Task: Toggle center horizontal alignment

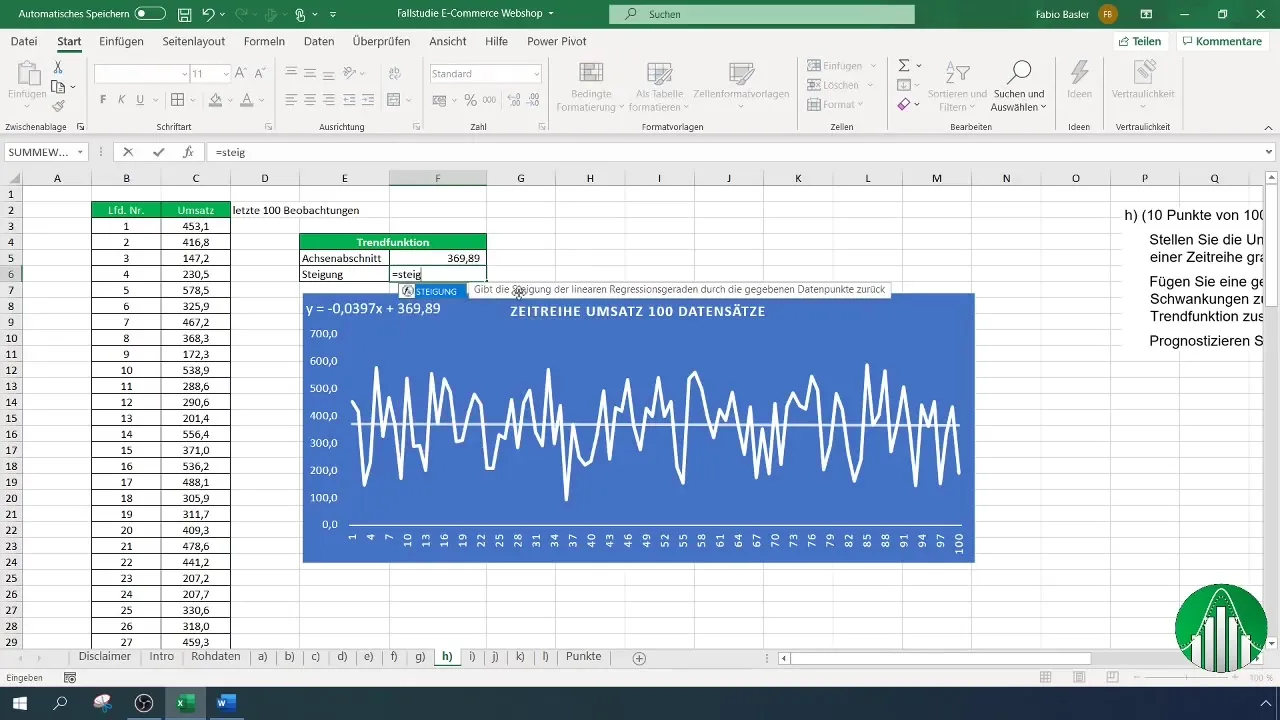Action: point(312,100)
